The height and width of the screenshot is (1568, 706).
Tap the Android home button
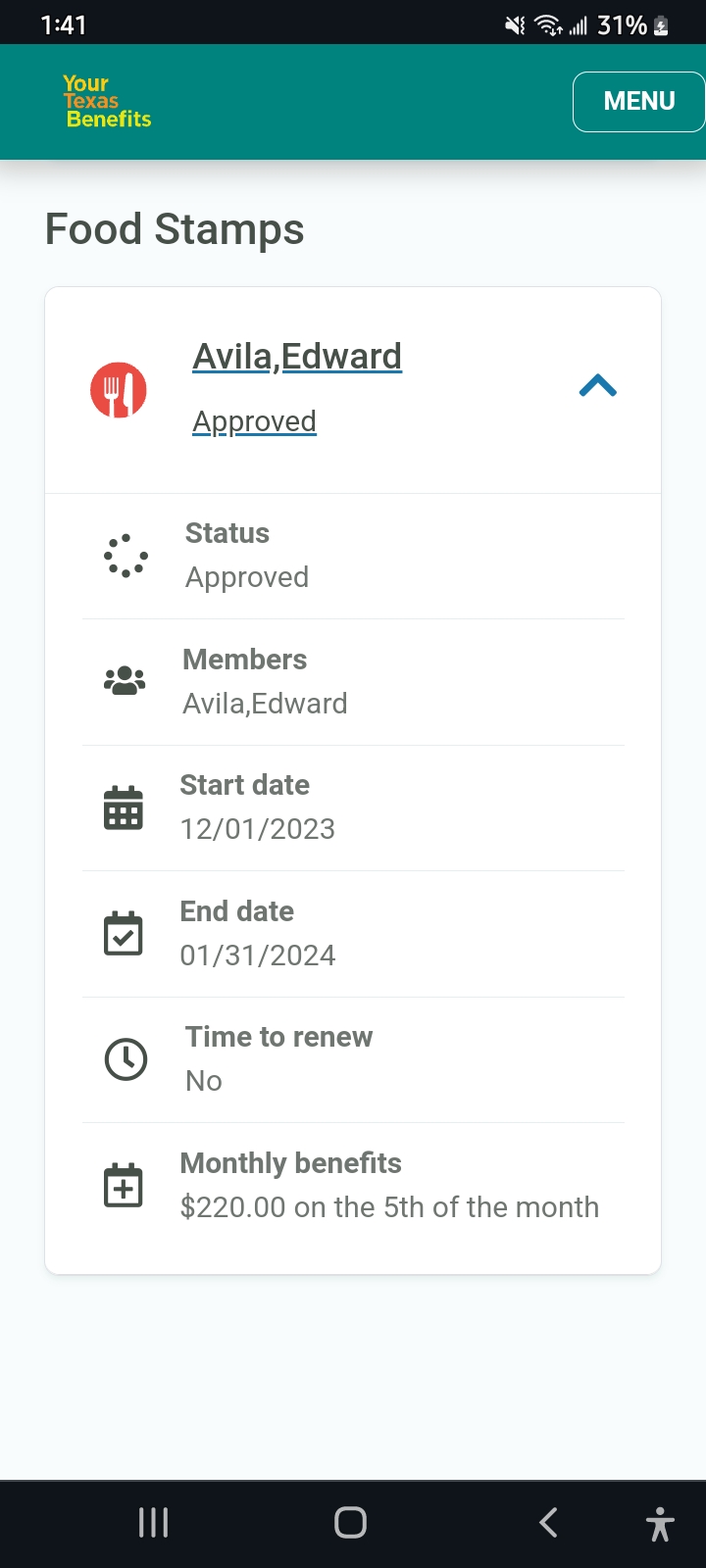click(x=350, y=1523)
